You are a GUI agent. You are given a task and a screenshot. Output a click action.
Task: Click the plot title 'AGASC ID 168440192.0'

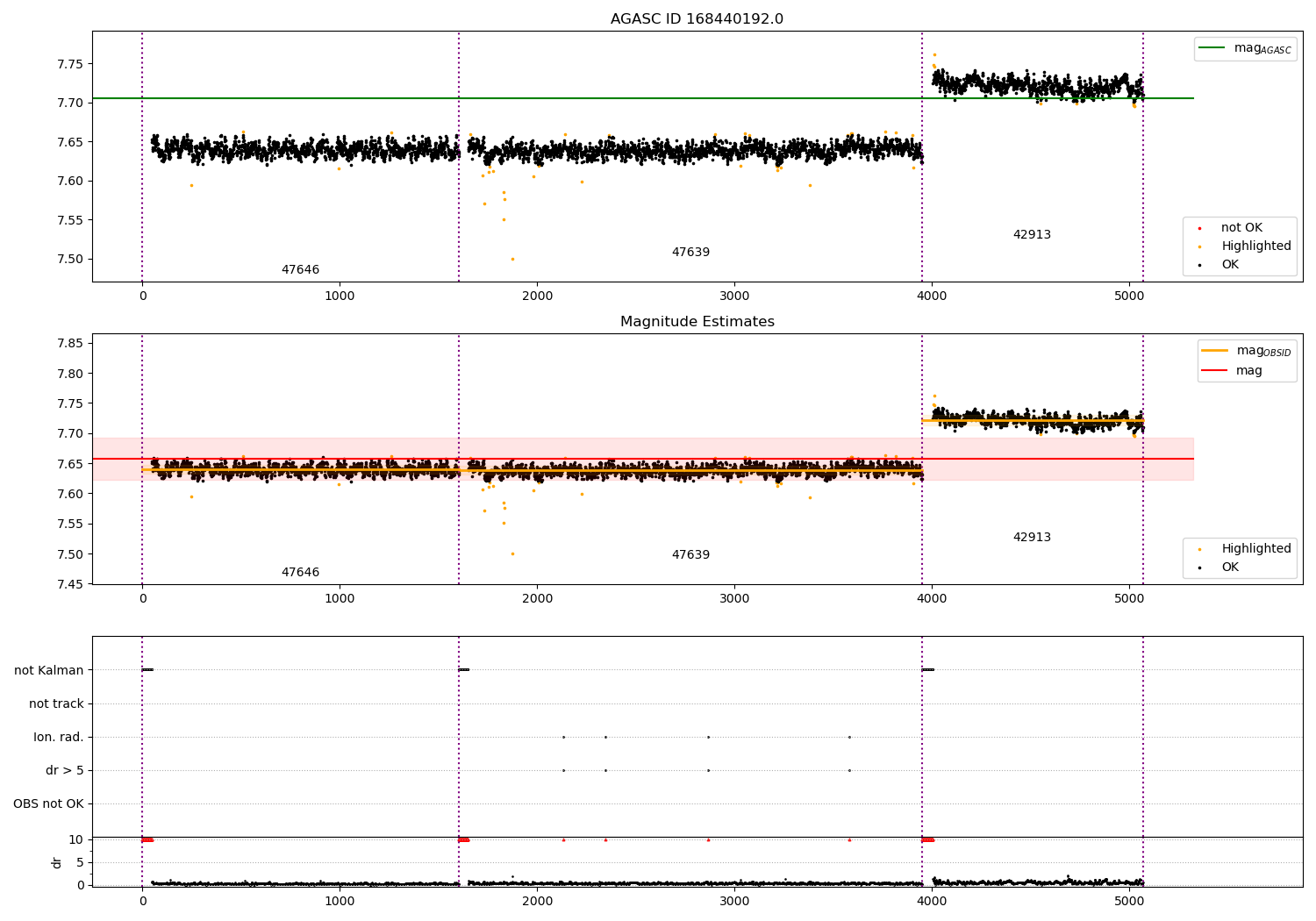[x=697, y=19]
